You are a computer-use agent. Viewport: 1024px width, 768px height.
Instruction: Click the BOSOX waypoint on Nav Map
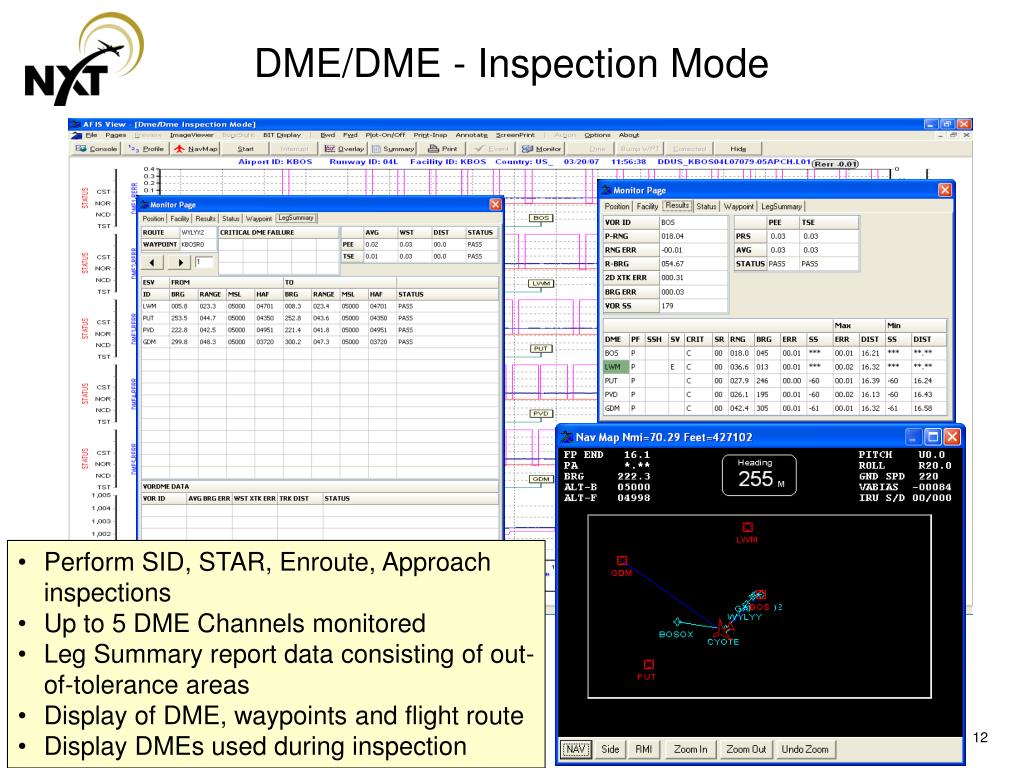tap(677, 622)
